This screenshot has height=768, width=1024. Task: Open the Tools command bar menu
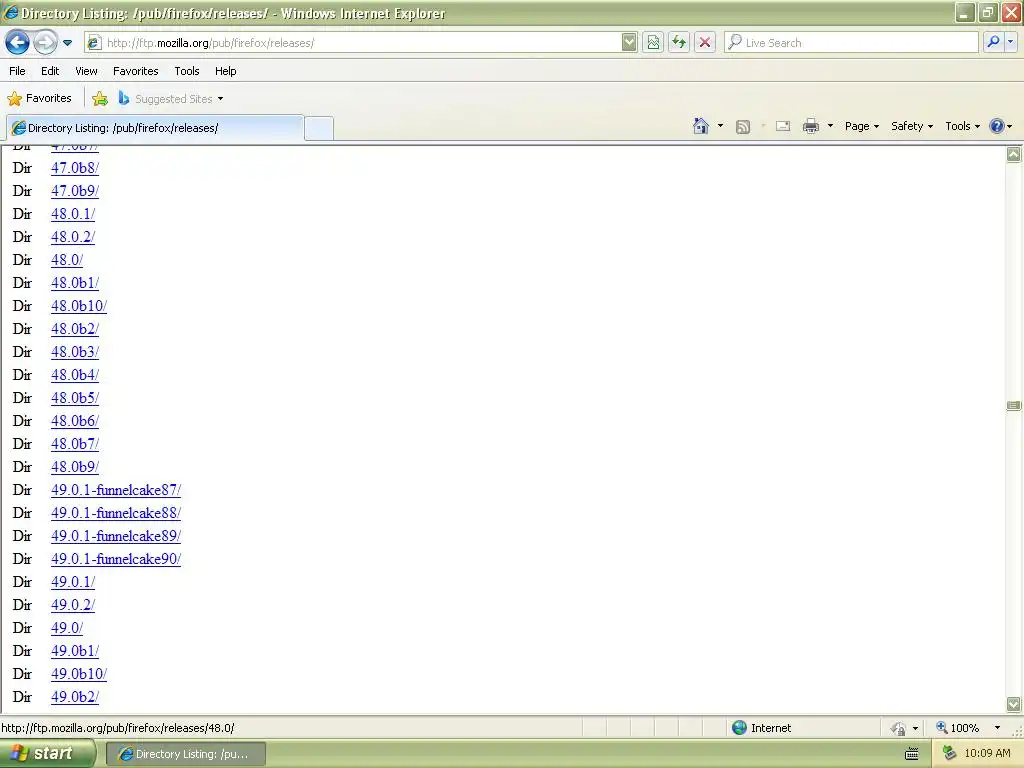click(x=963, y=126)
